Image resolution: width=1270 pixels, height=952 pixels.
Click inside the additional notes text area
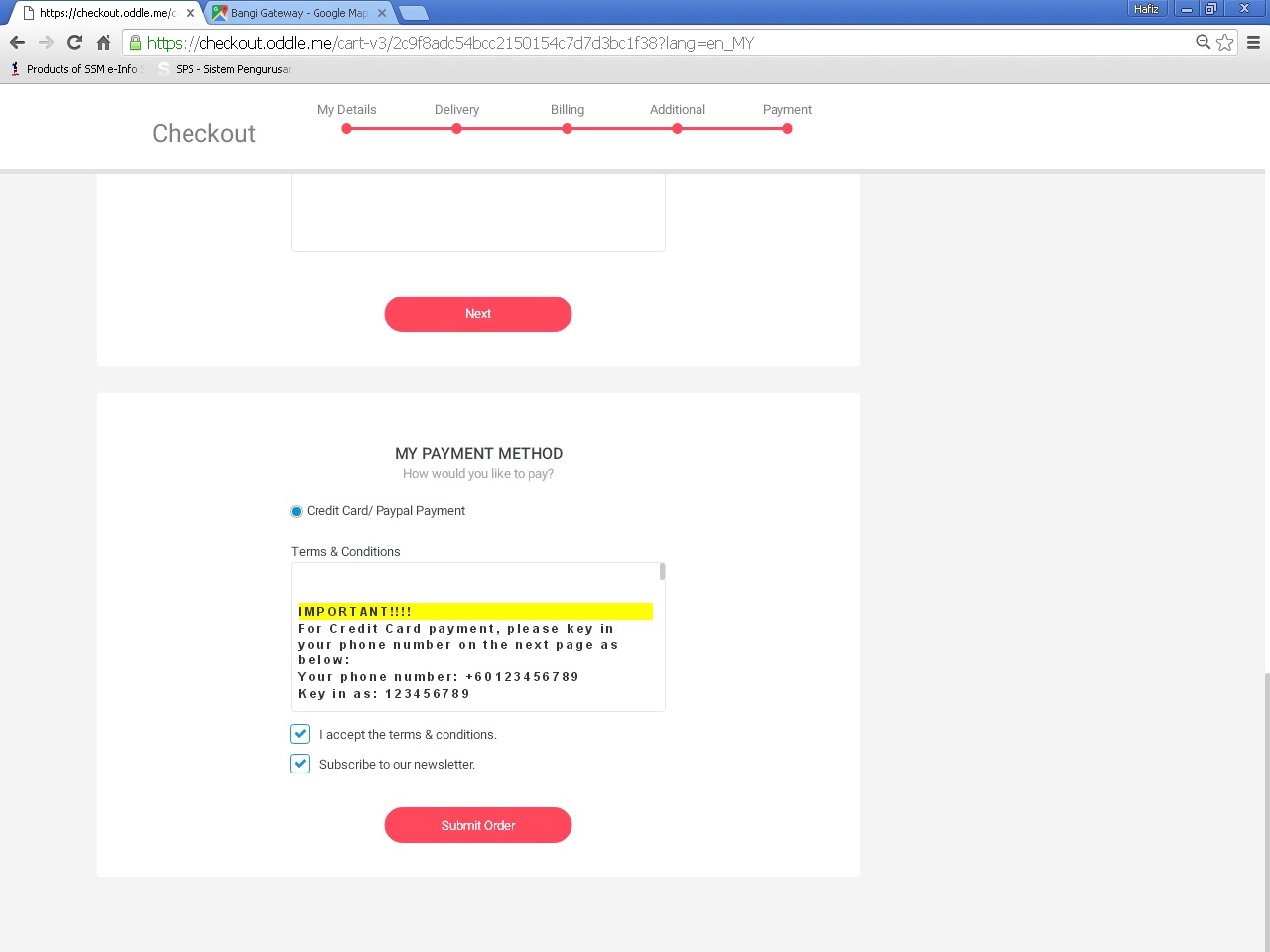click(477, 212)
